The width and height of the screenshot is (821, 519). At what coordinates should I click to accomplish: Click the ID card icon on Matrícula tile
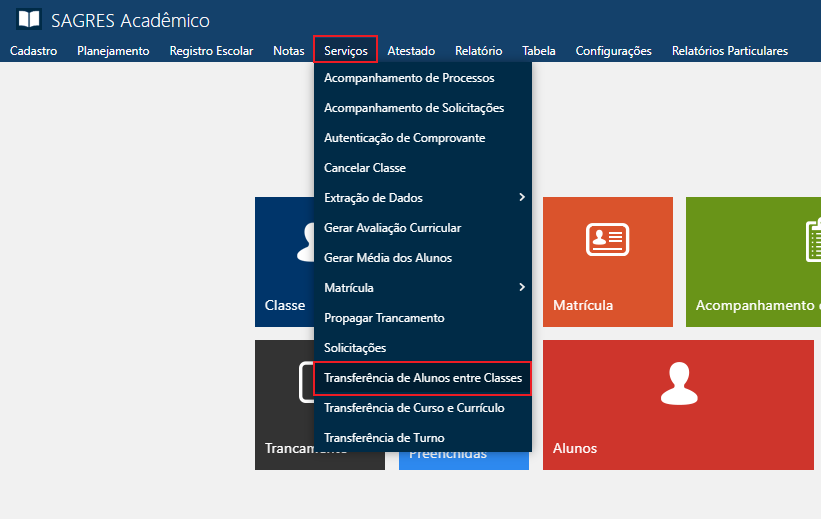coord(607,239)
